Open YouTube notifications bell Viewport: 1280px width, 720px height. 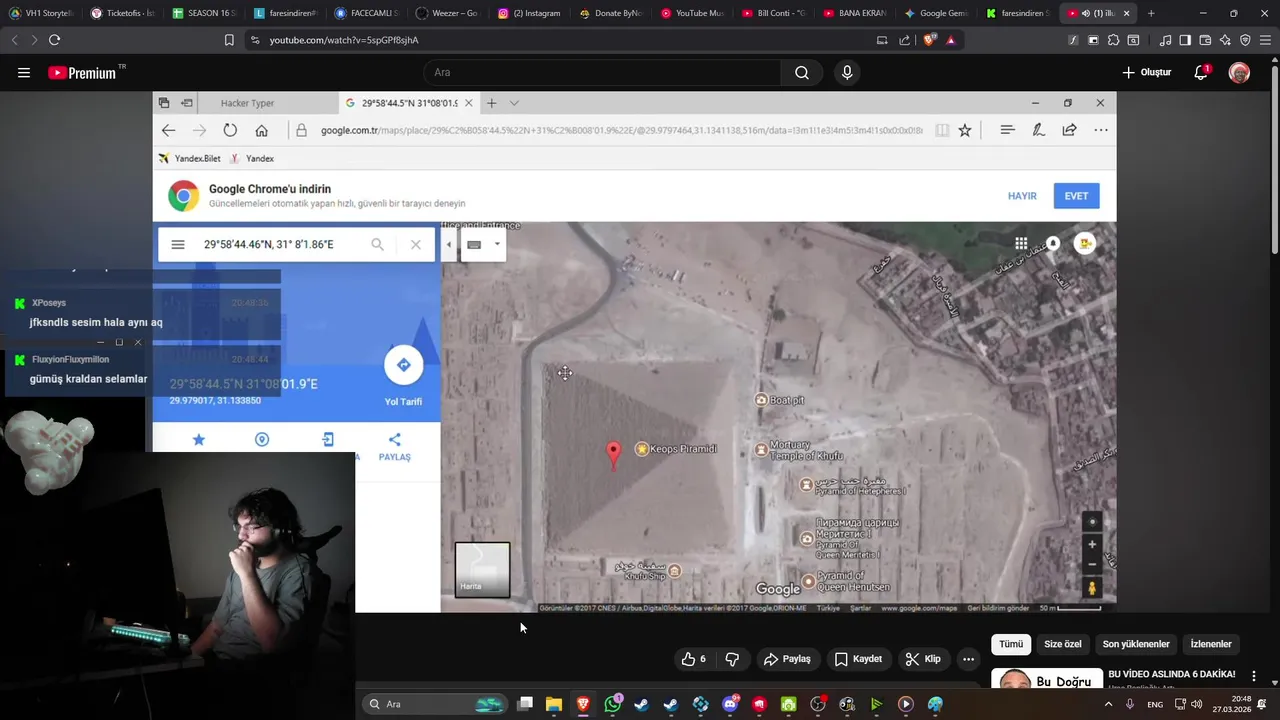click(x=1202, y=72)
